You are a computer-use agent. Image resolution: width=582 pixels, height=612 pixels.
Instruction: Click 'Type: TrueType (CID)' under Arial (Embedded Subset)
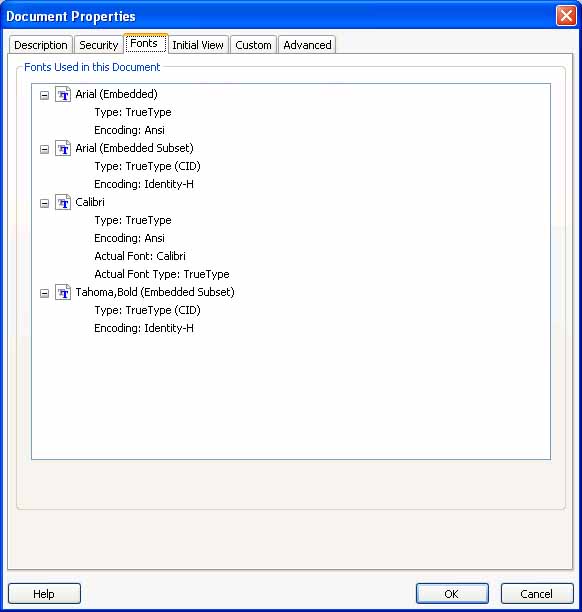click(x=147, y=166)
